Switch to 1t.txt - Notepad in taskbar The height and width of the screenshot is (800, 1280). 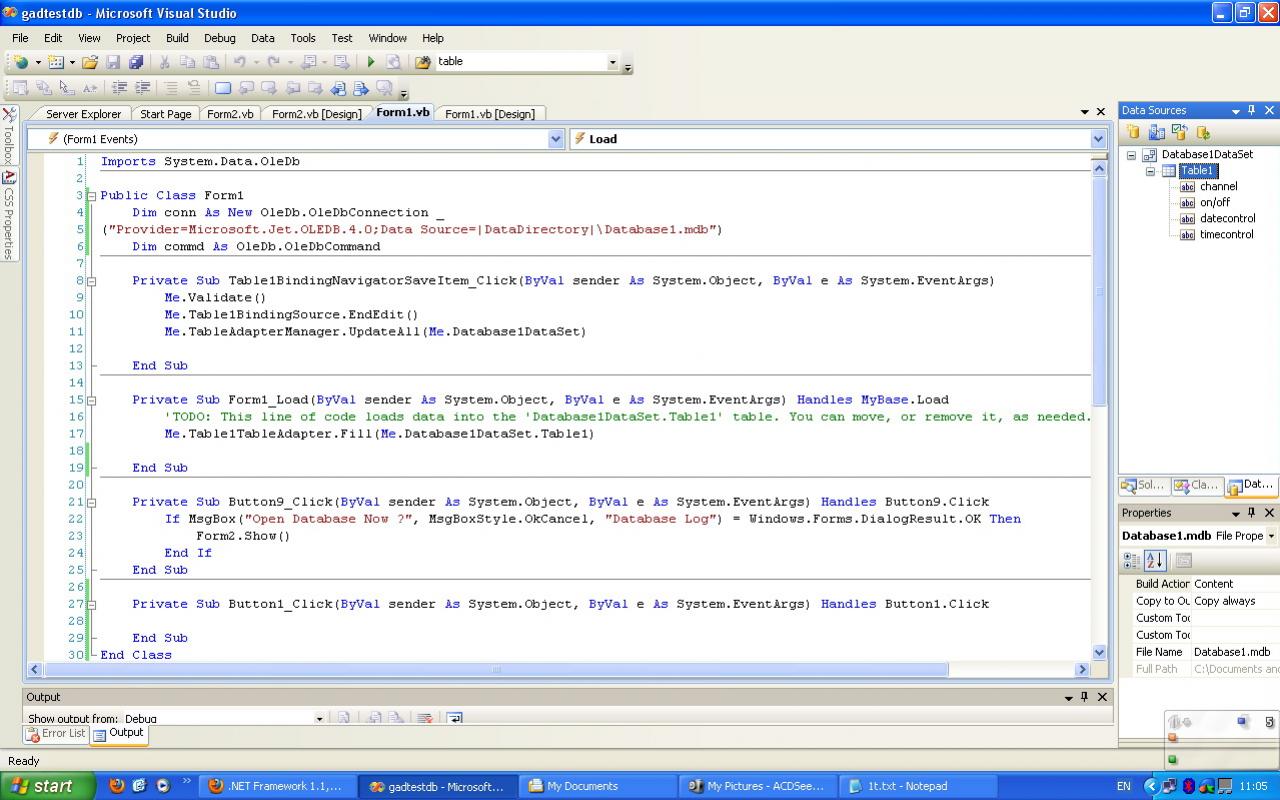click(x=918, y=786)
